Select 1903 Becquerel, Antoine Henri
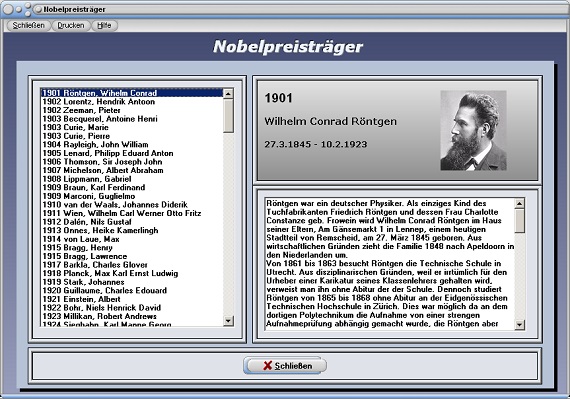The height and width of the screenshot is (399, 570). click(x=132, y=119)
